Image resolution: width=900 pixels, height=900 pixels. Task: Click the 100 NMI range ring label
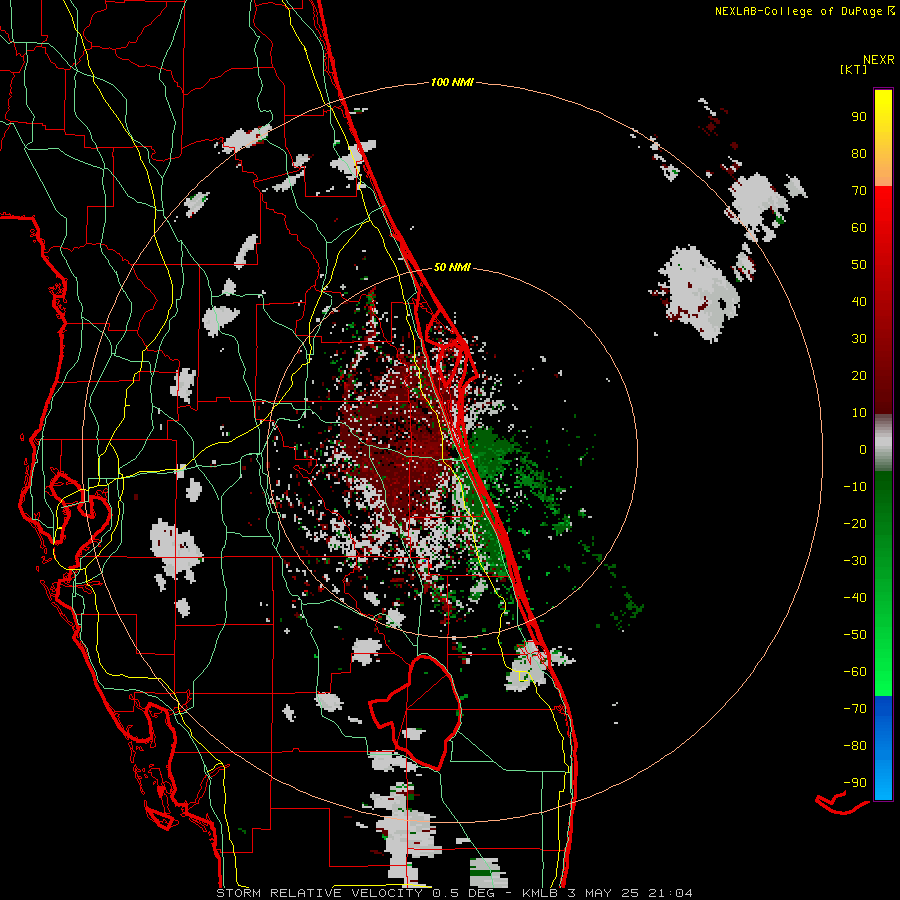(x=452, y=83)
